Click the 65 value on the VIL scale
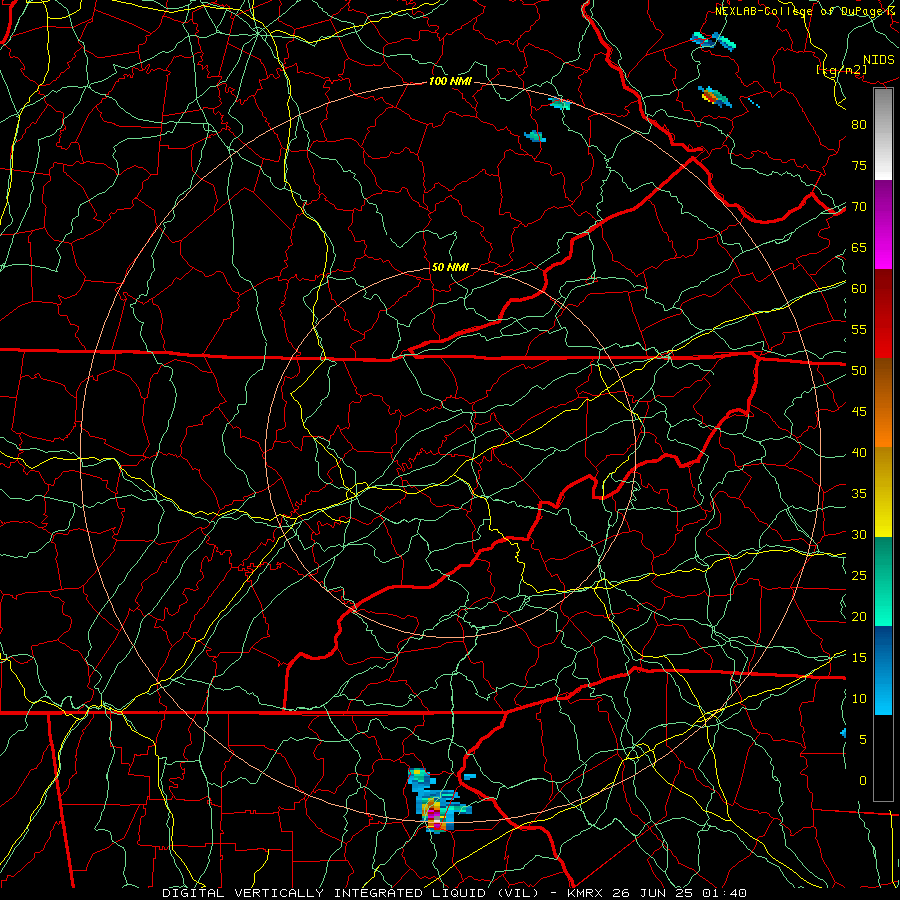 [859, 247]
